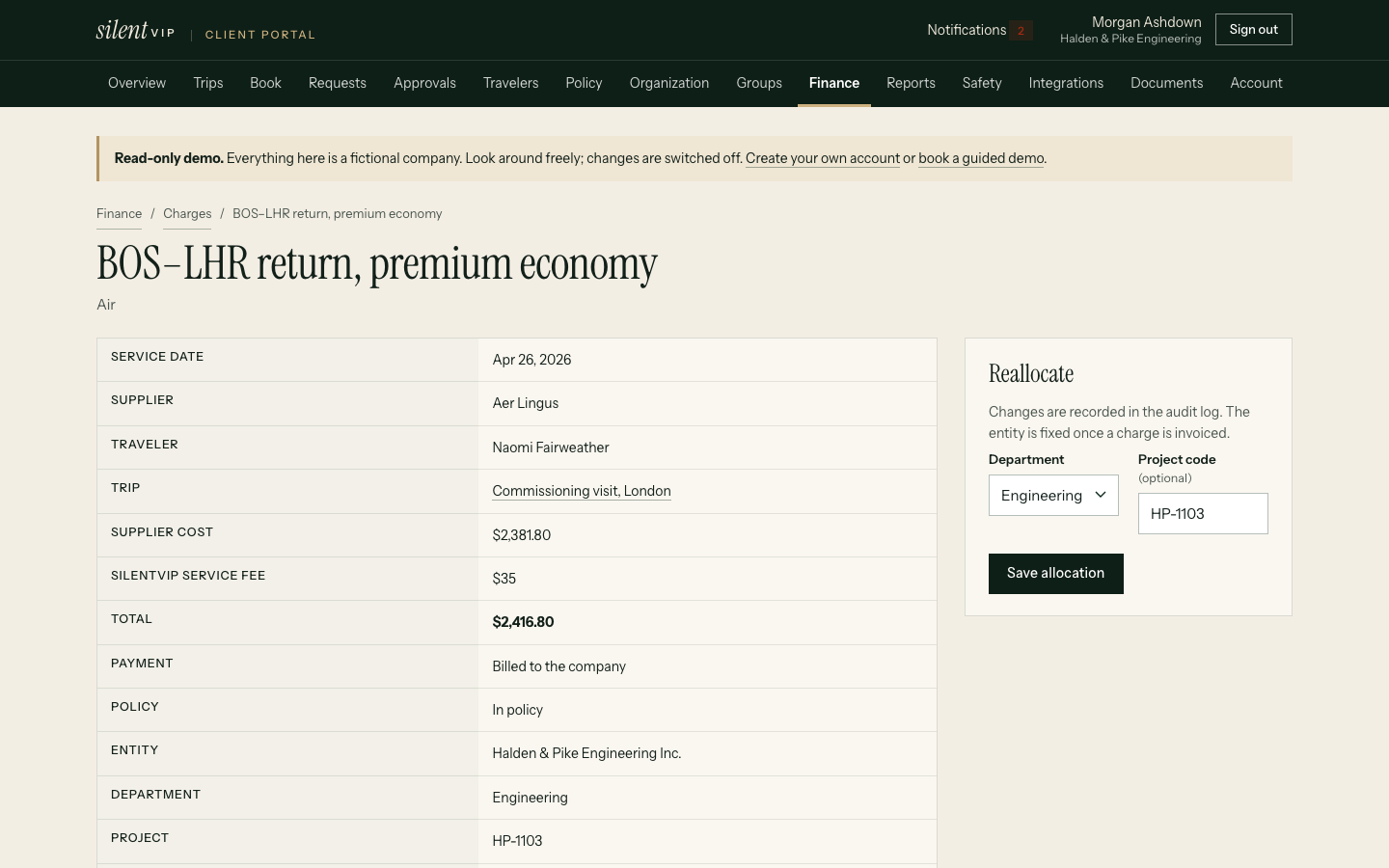1389x868 pixels.
Task: Open the Integrations tab
Action: (1066, 83)
